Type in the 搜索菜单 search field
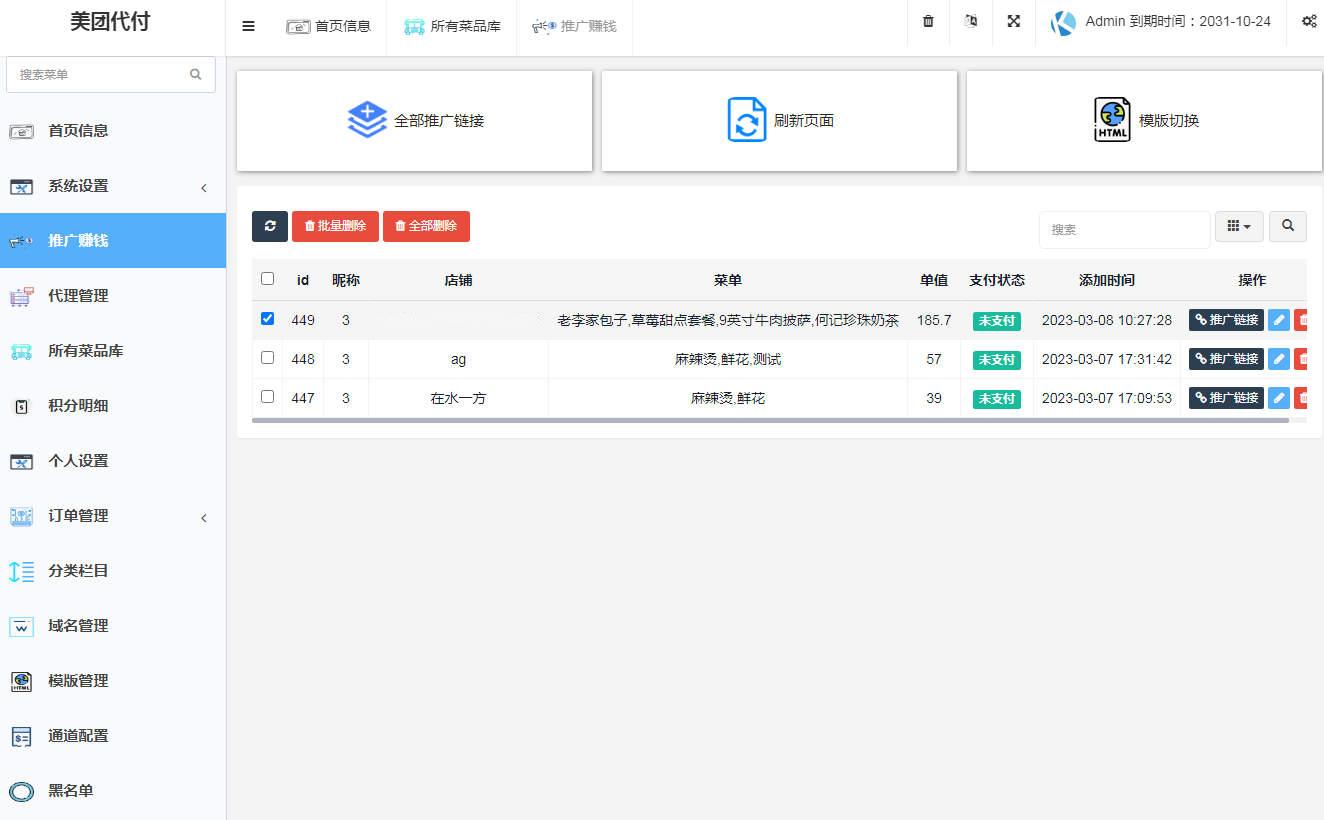This screenshot has width=1324, height=820. (x=100, y=74)
